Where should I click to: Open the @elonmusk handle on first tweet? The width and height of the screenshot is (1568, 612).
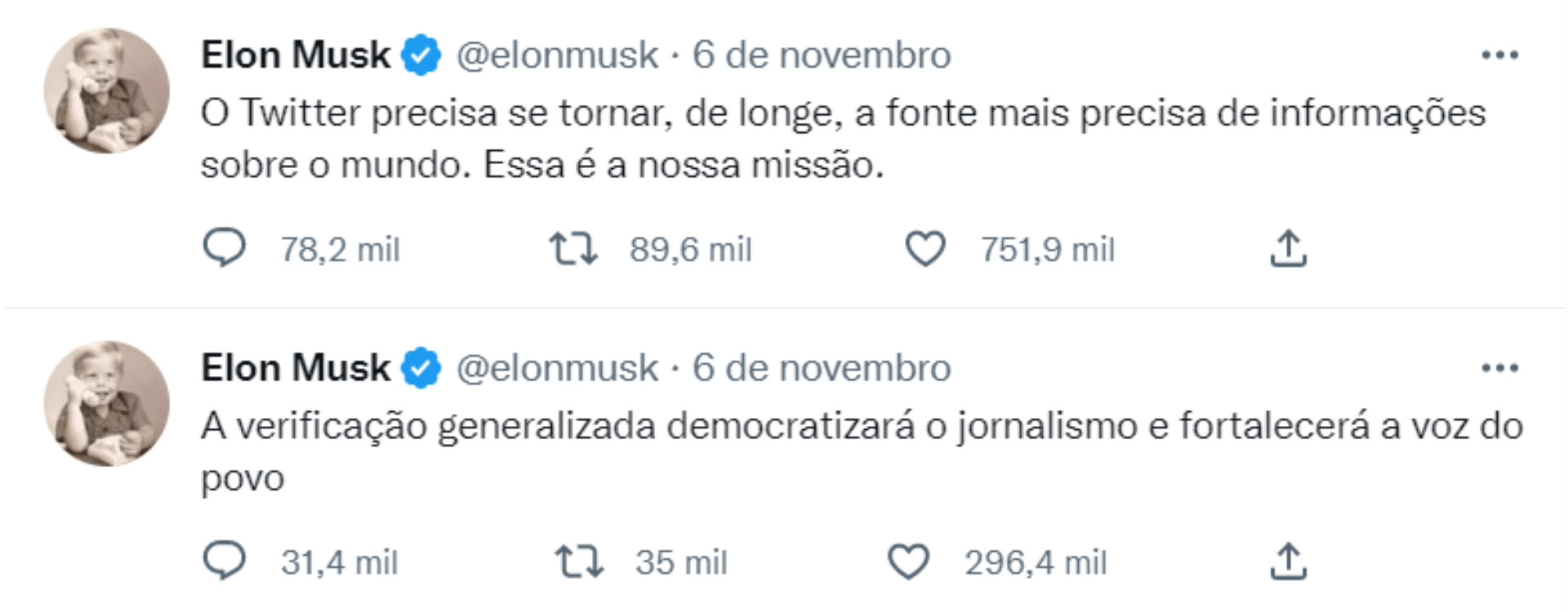click(557, 55)
